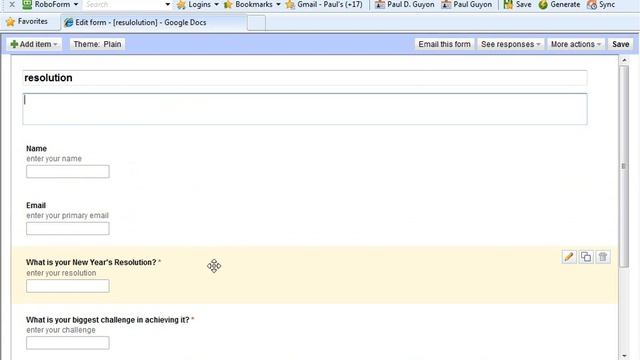Click the pencil edit icon on resolution question
Viewport: 640px width, 360px height.
(569, 257)
